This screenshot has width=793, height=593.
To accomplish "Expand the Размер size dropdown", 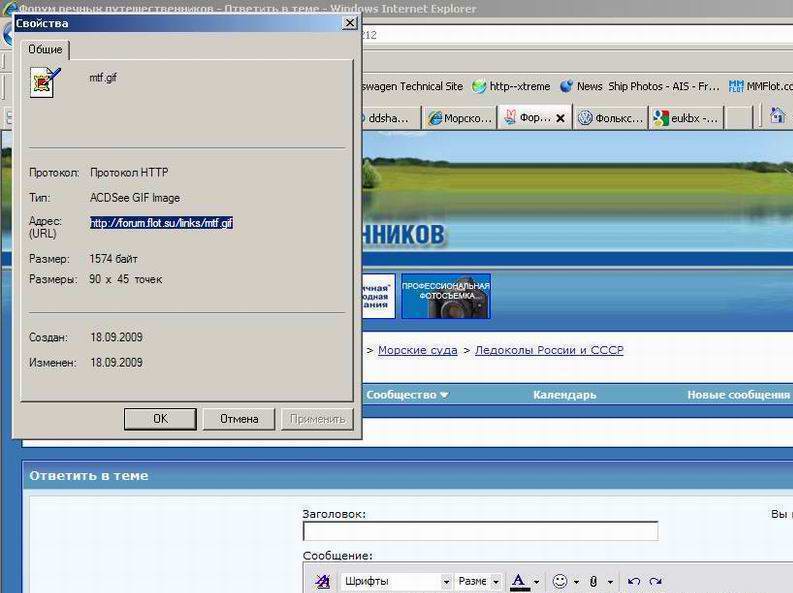I will click(495, 581).
